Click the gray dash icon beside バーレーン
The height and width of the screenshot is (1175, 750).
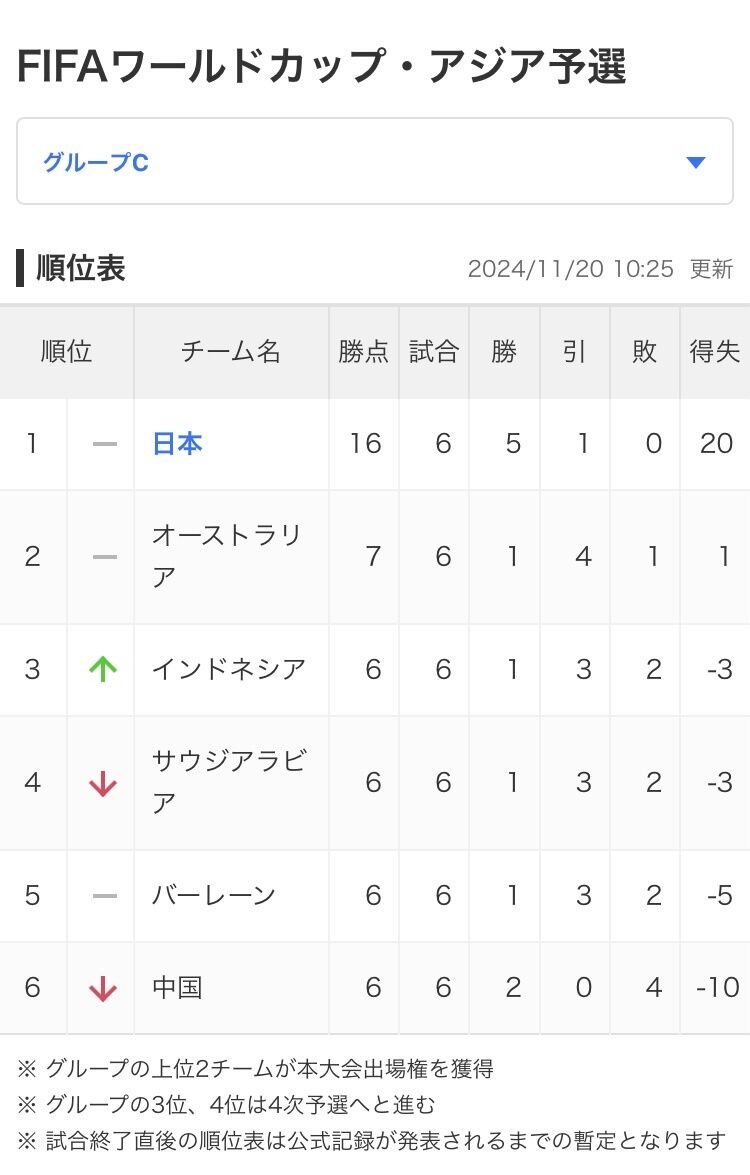point(104,896)
